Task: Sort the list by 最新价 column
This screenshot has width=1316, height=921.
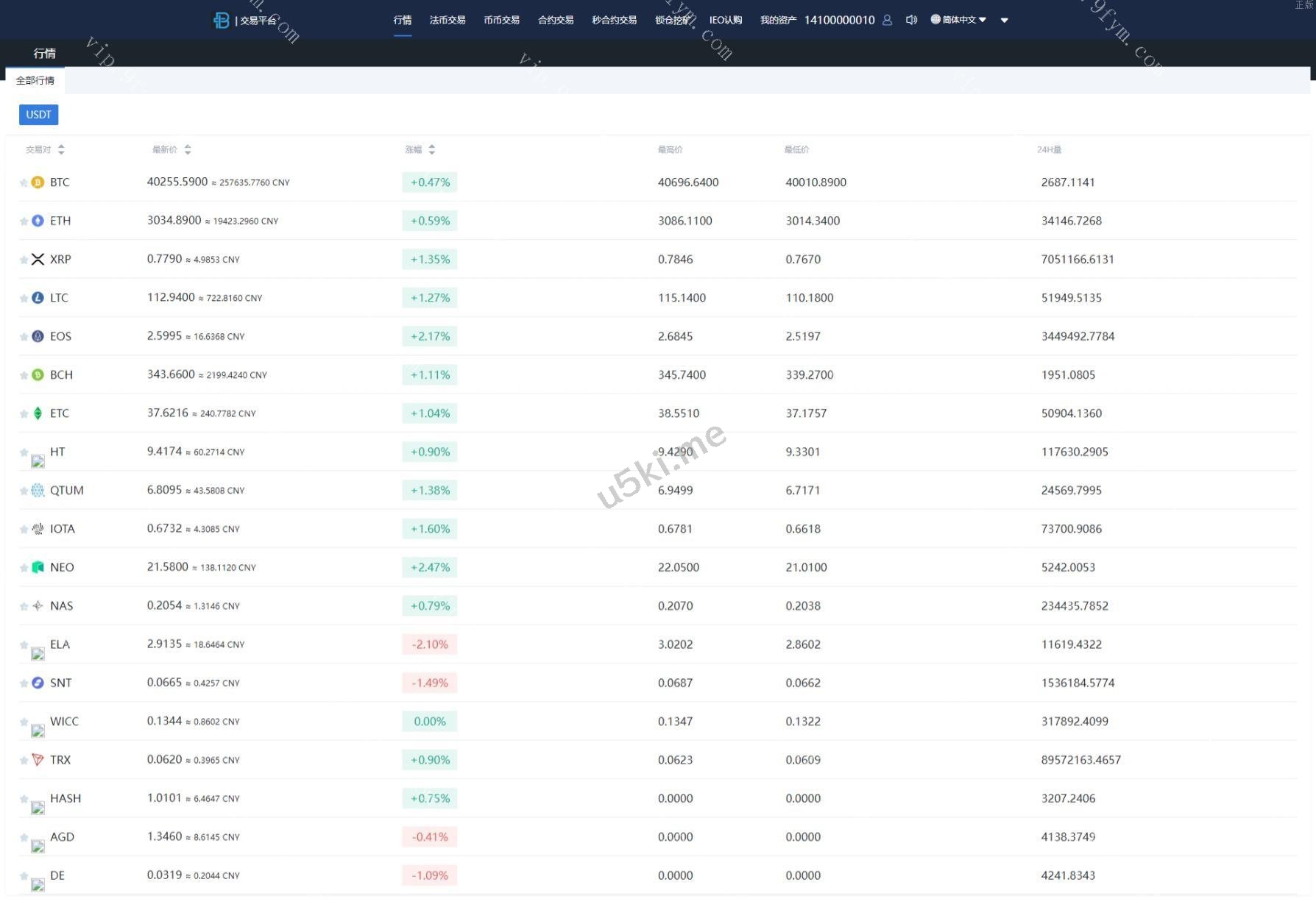Action: (x=188, y=149)
